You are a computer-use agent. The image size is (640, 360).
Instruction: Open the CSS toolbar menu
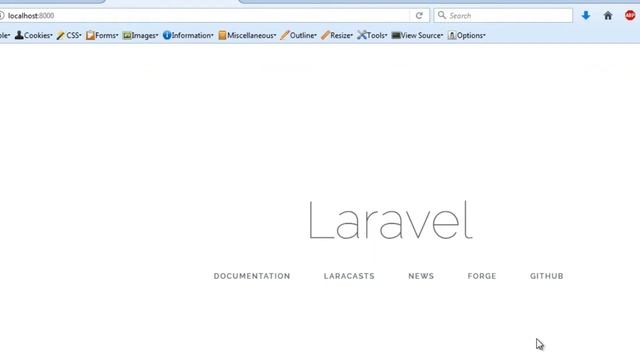tap(69, 36)
